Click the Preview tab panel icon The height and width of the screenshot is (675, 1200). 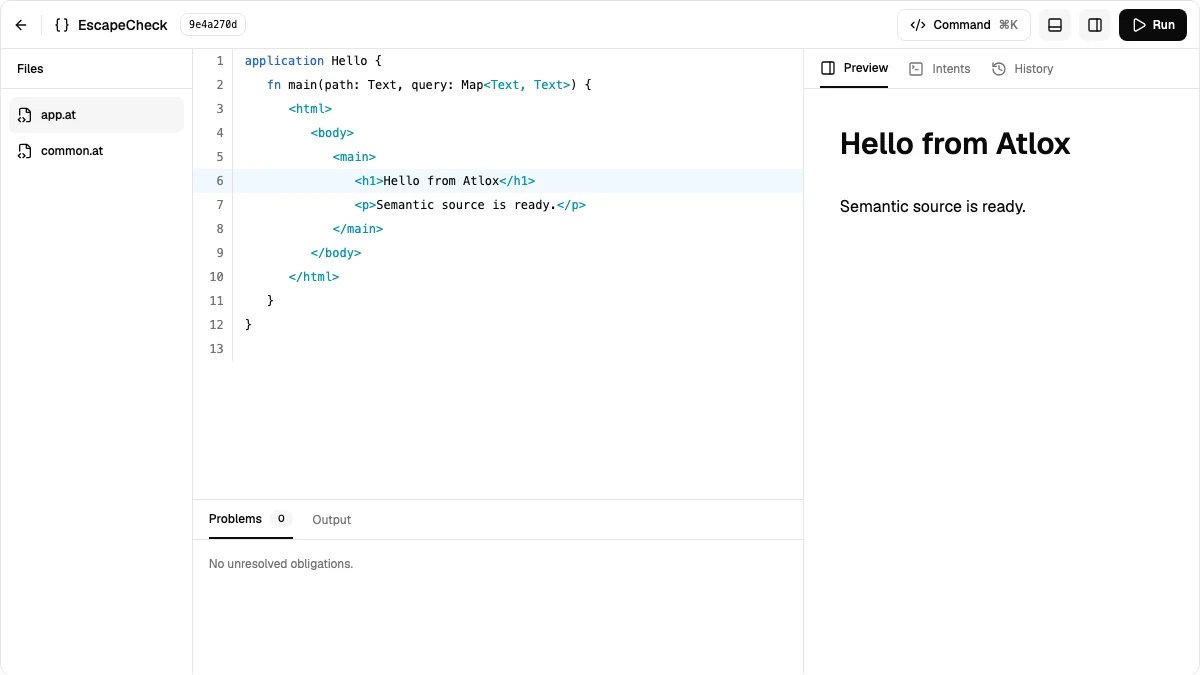(828, 68)
